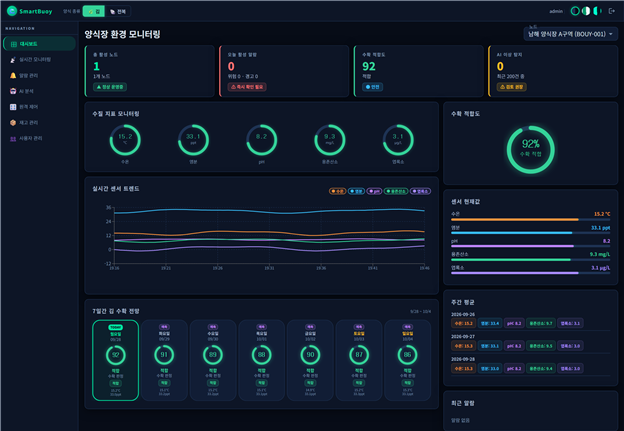Click the ring gauge showing 89 in forecast
624x431 pixels.
(x=213, y=355)
